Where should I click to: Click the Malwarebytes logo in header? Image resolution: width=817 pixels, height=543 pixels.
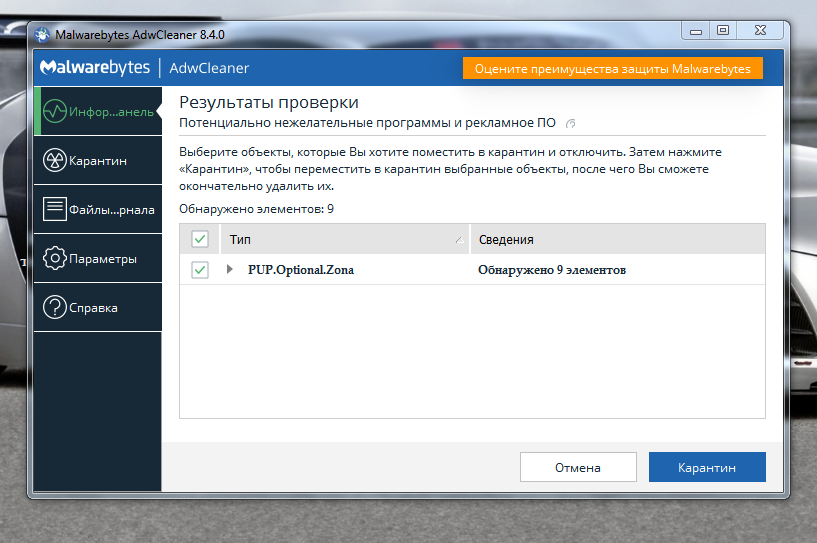(95, 68)
